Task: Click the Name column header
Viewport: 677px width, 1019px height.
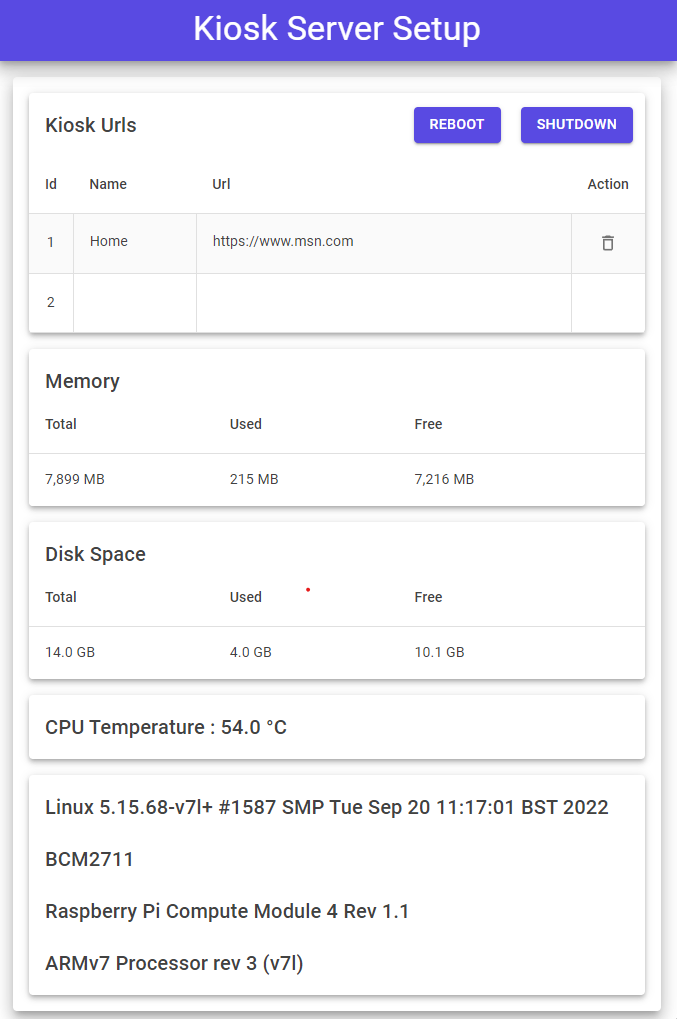Action: point(108,184)
